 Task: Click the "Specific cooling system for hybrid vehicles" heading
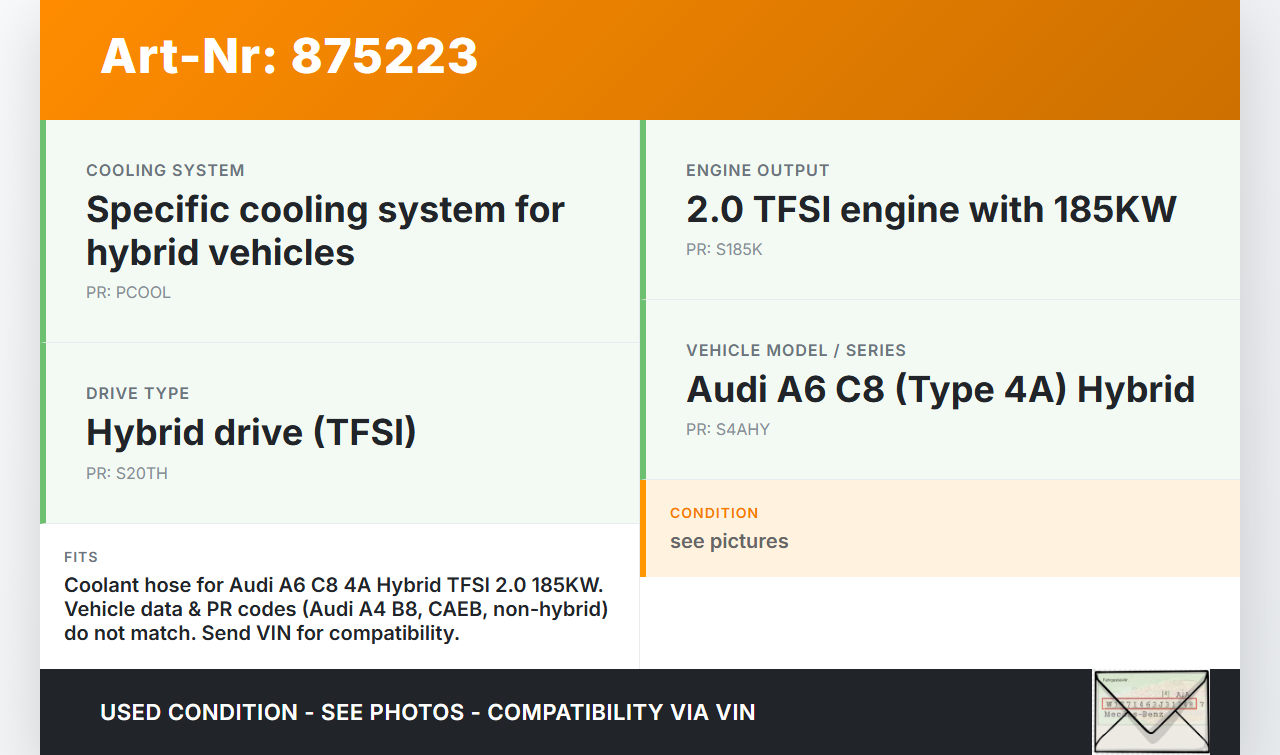(x=325, y=231)
